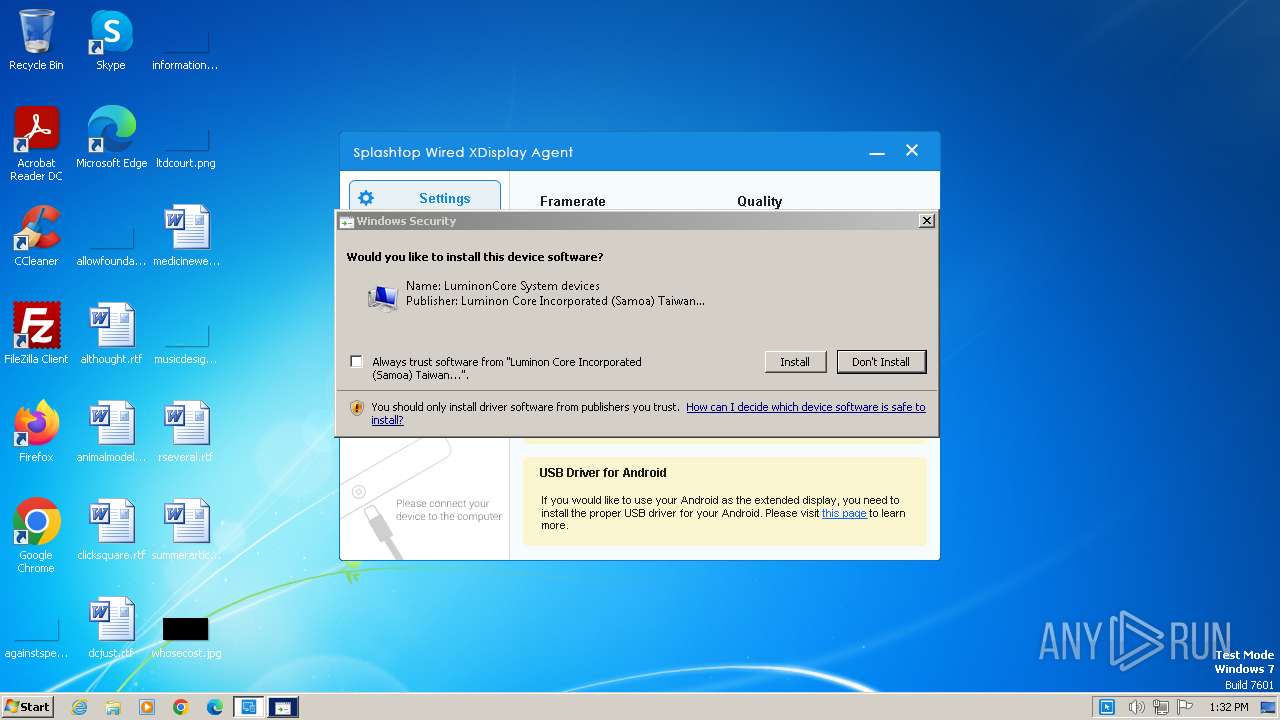Select the summerartic document icon
The height and width of the screenshot is (720, 1280).
[186, 530]
